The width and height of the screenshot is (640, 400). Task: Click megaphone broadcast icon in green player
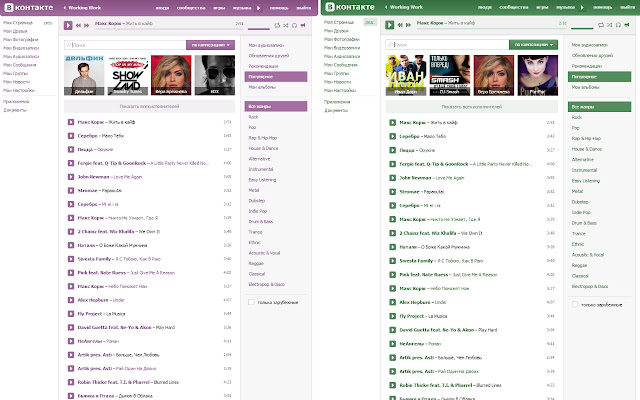627,25
